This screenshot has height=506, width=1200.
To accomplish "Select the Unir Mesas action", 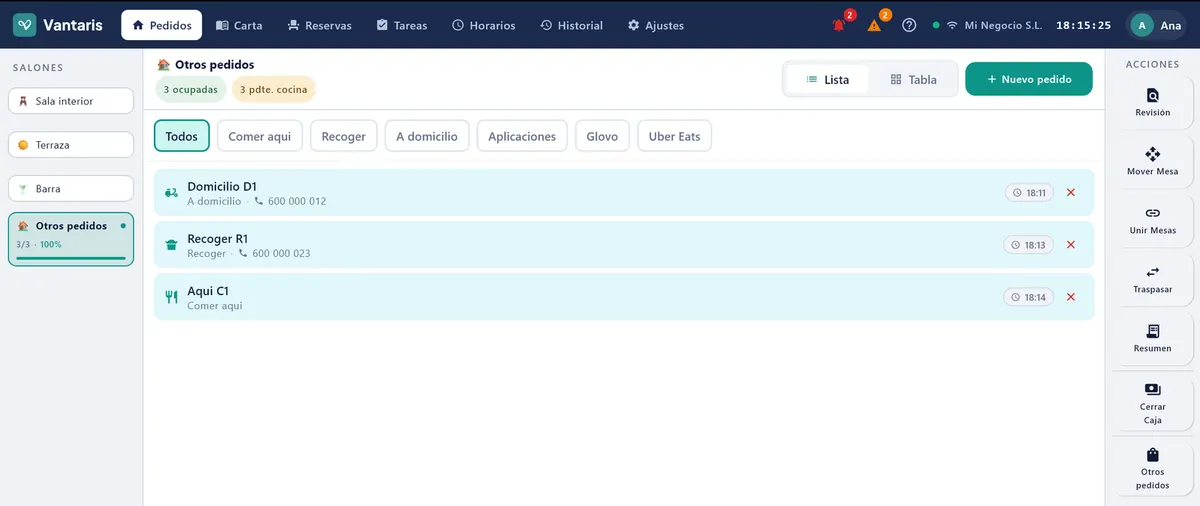I will [x=1152, y=219].
